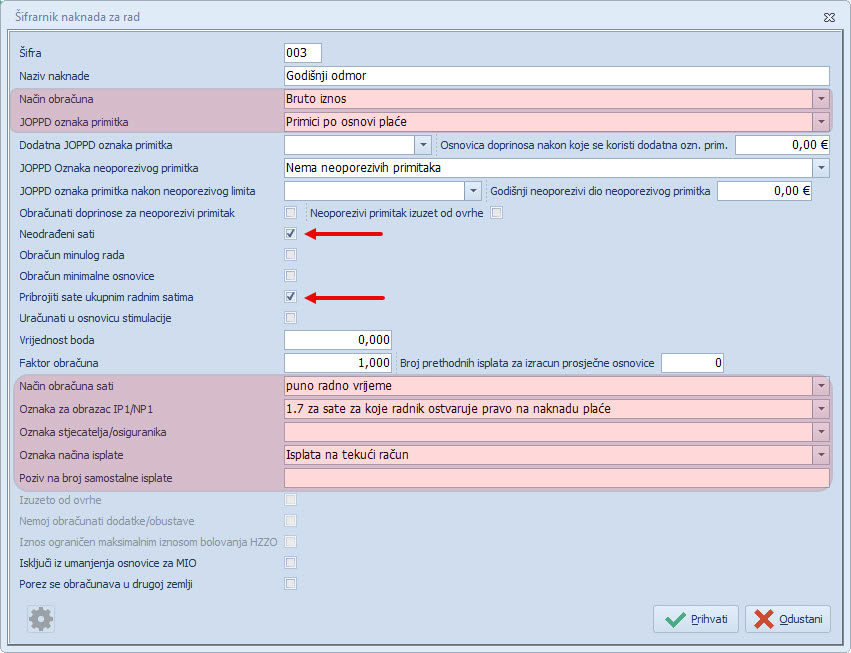The height and width of the screenshot is (653, 851).
Task: Enable Porez se obračunava u drugoj zemlji
Action: tap(291, 584)
